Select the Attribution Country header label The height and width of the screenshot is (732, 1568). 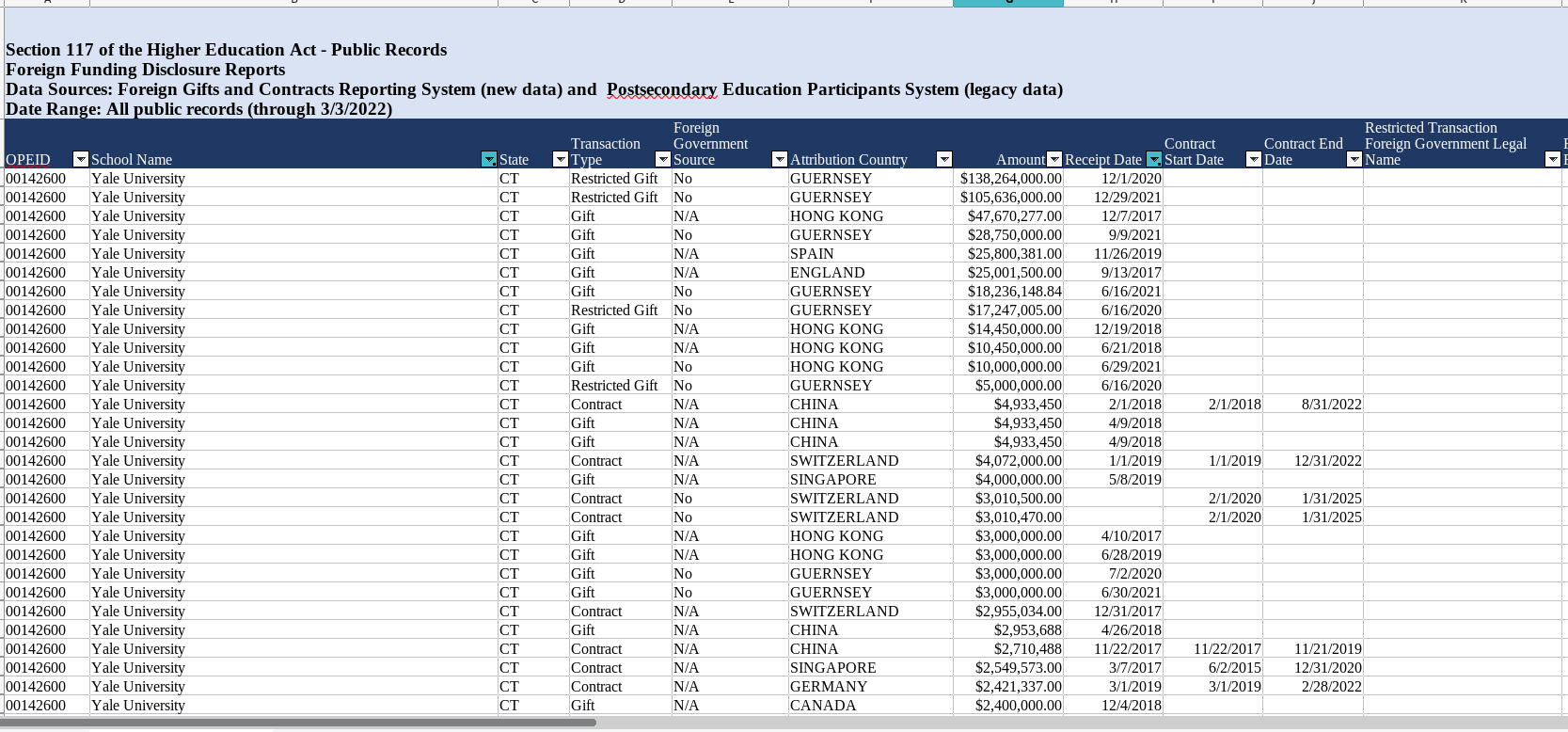849,160
